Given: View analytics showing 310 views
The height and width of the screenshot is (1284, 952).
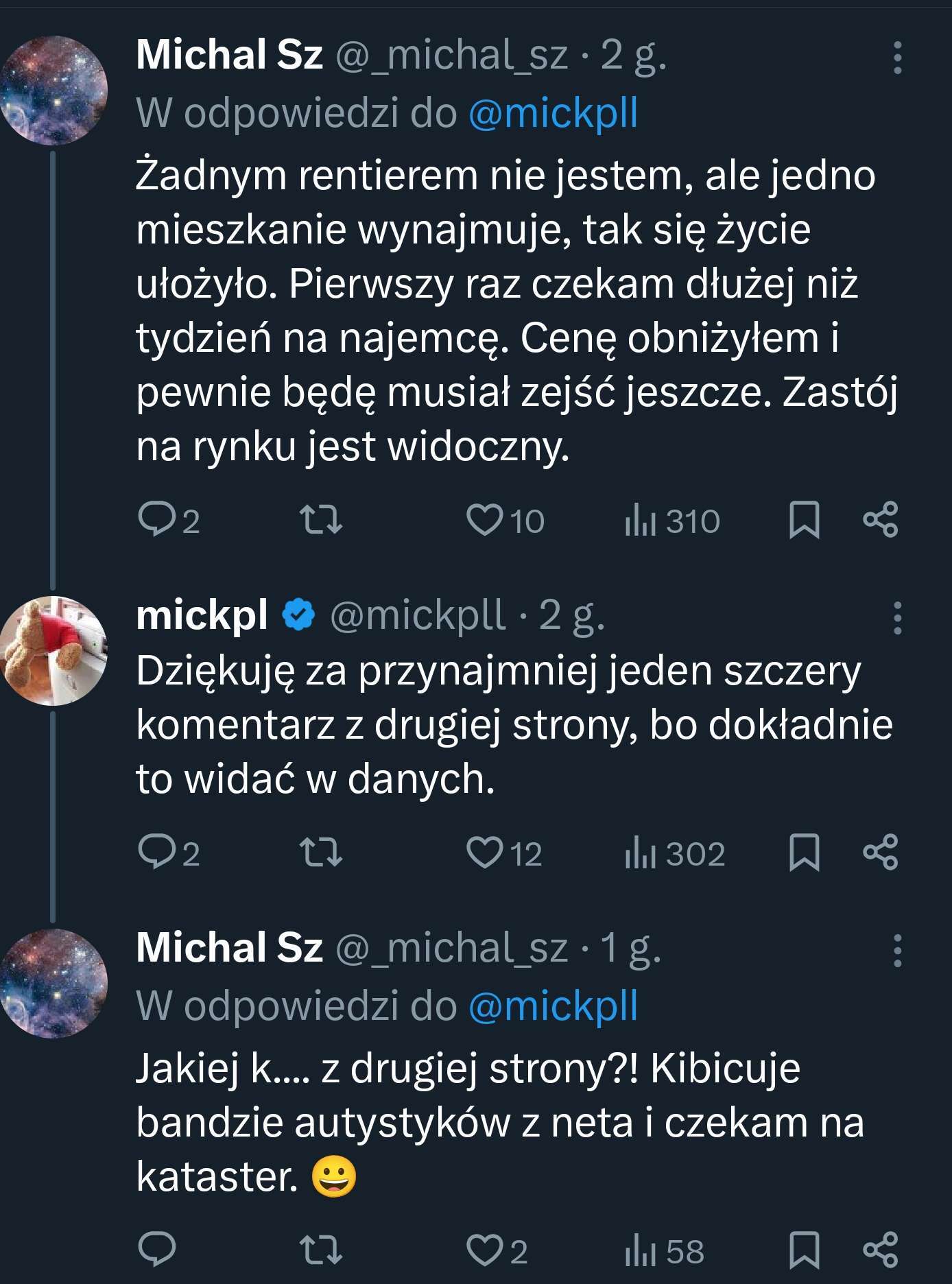Looking at the screenshot, I should click(672, 521).
